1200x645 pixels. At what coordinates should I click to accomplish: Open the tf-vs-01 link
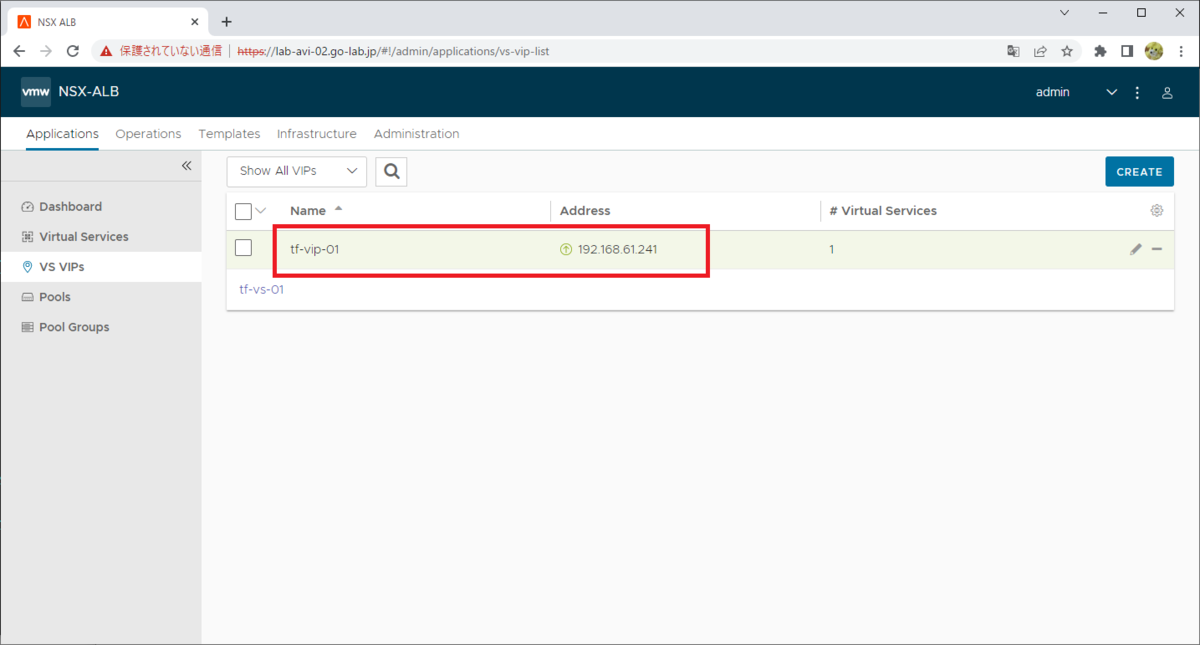(260, 288)
